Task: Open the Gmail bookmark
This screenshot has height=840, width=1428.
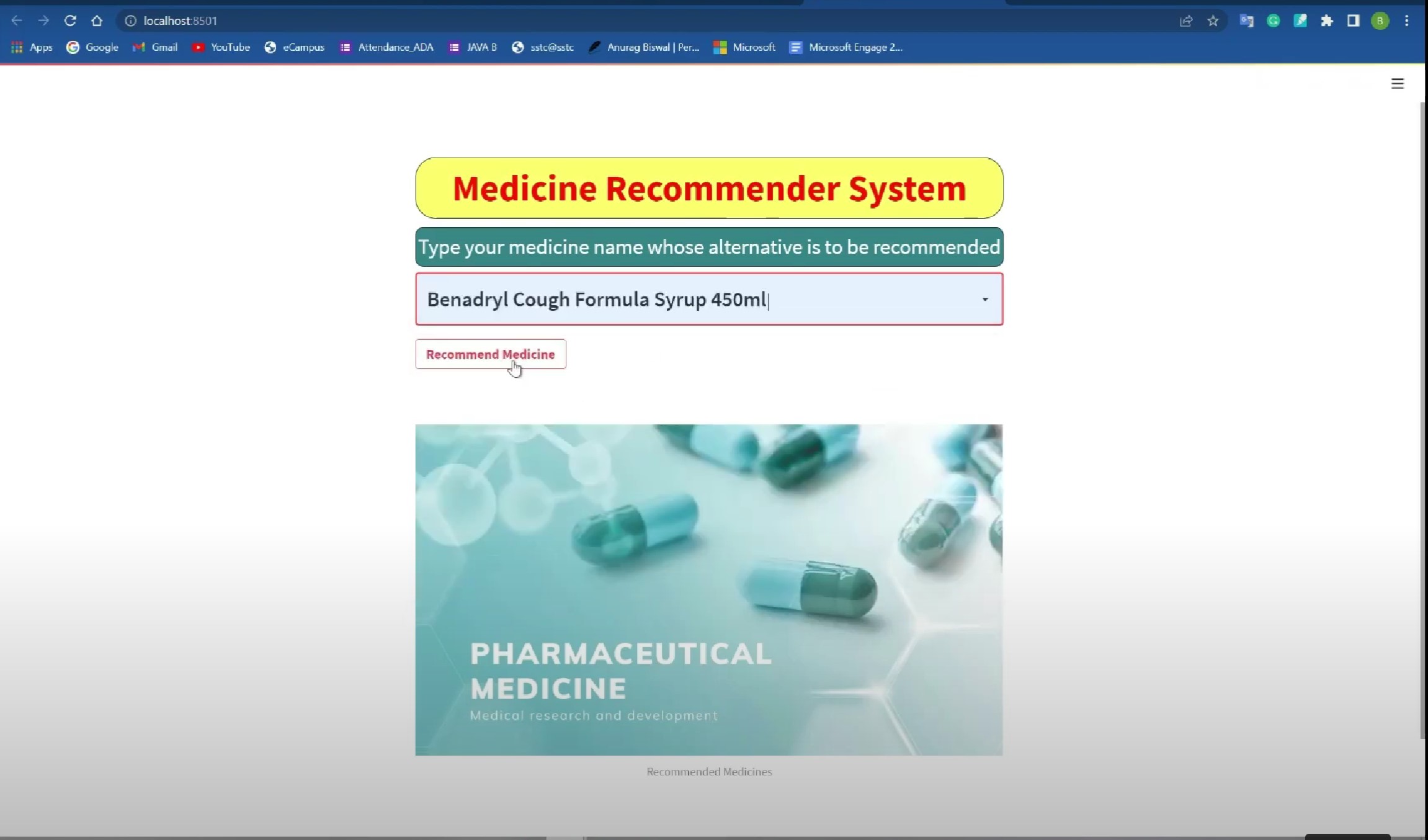Action: point(155,47)
